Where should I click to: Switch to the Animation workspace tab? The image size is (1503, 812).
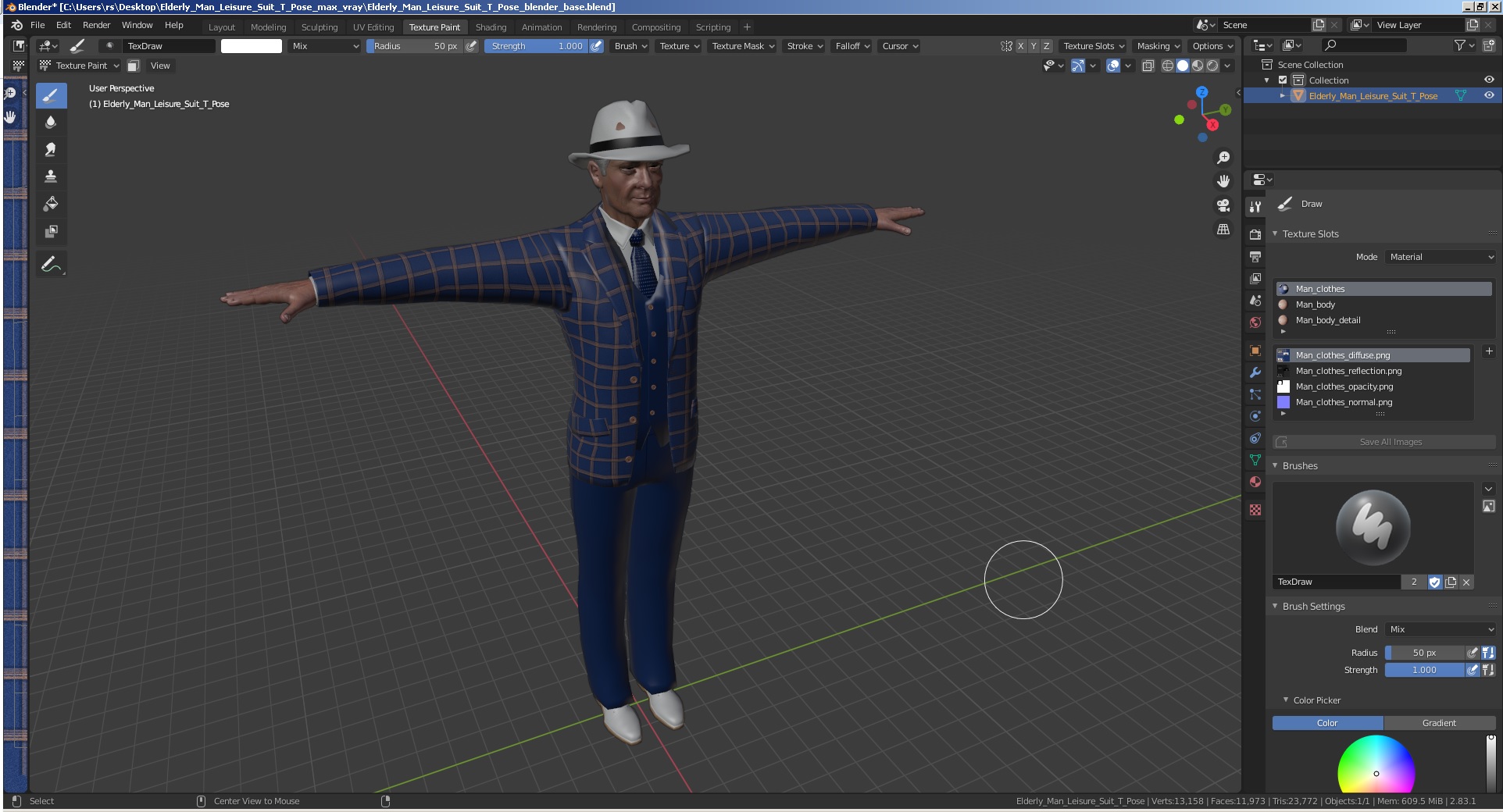click(541, 27)
